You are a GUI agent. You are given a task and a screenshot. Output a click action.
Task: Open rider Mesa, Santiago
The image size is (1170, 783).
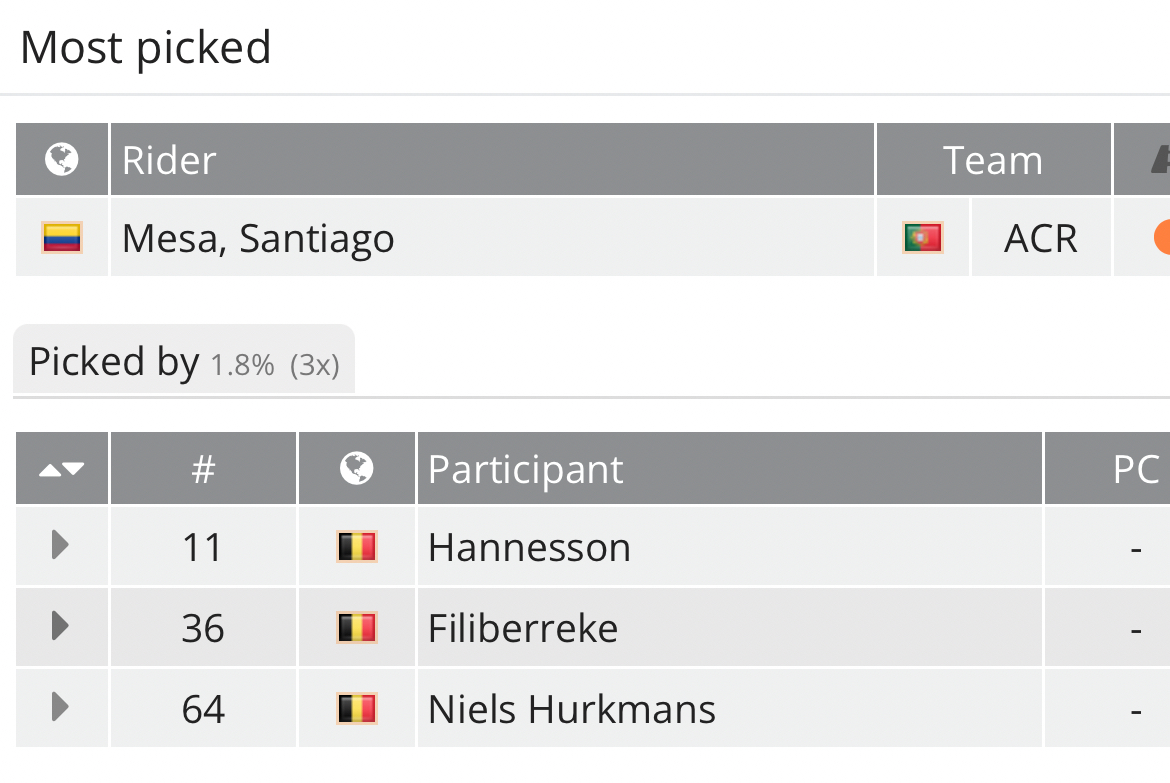(258, 239)
